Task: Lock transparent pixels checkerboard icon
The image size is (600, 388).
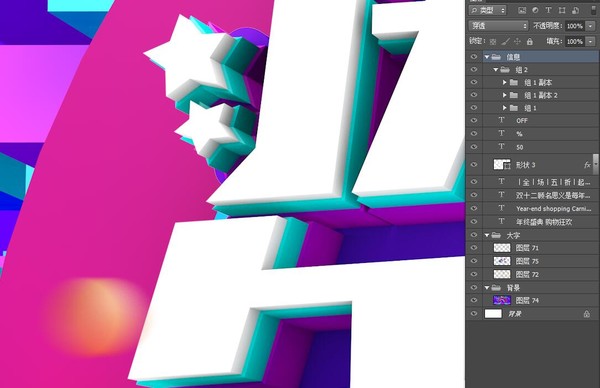Action: pos(493,41)
